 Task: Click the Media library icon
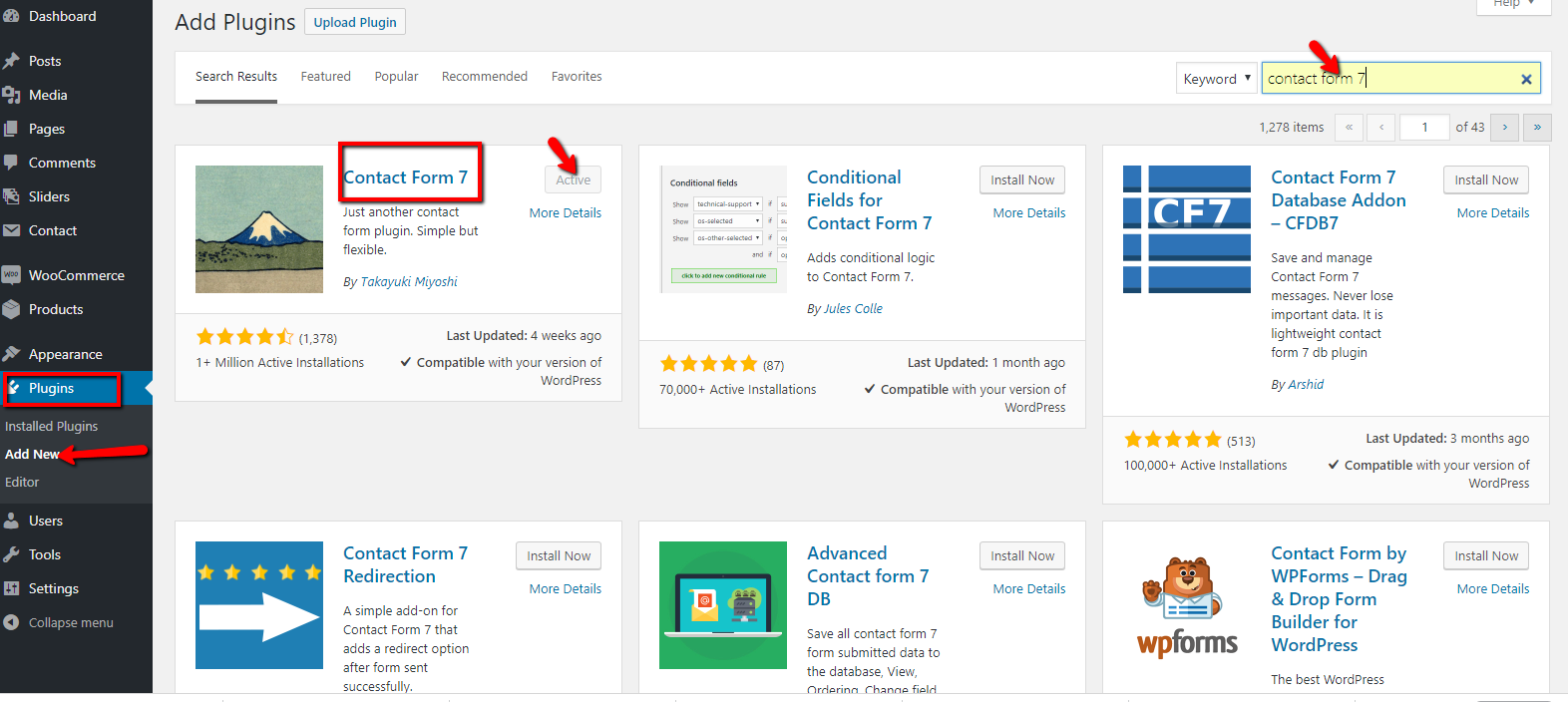[11, 95]
